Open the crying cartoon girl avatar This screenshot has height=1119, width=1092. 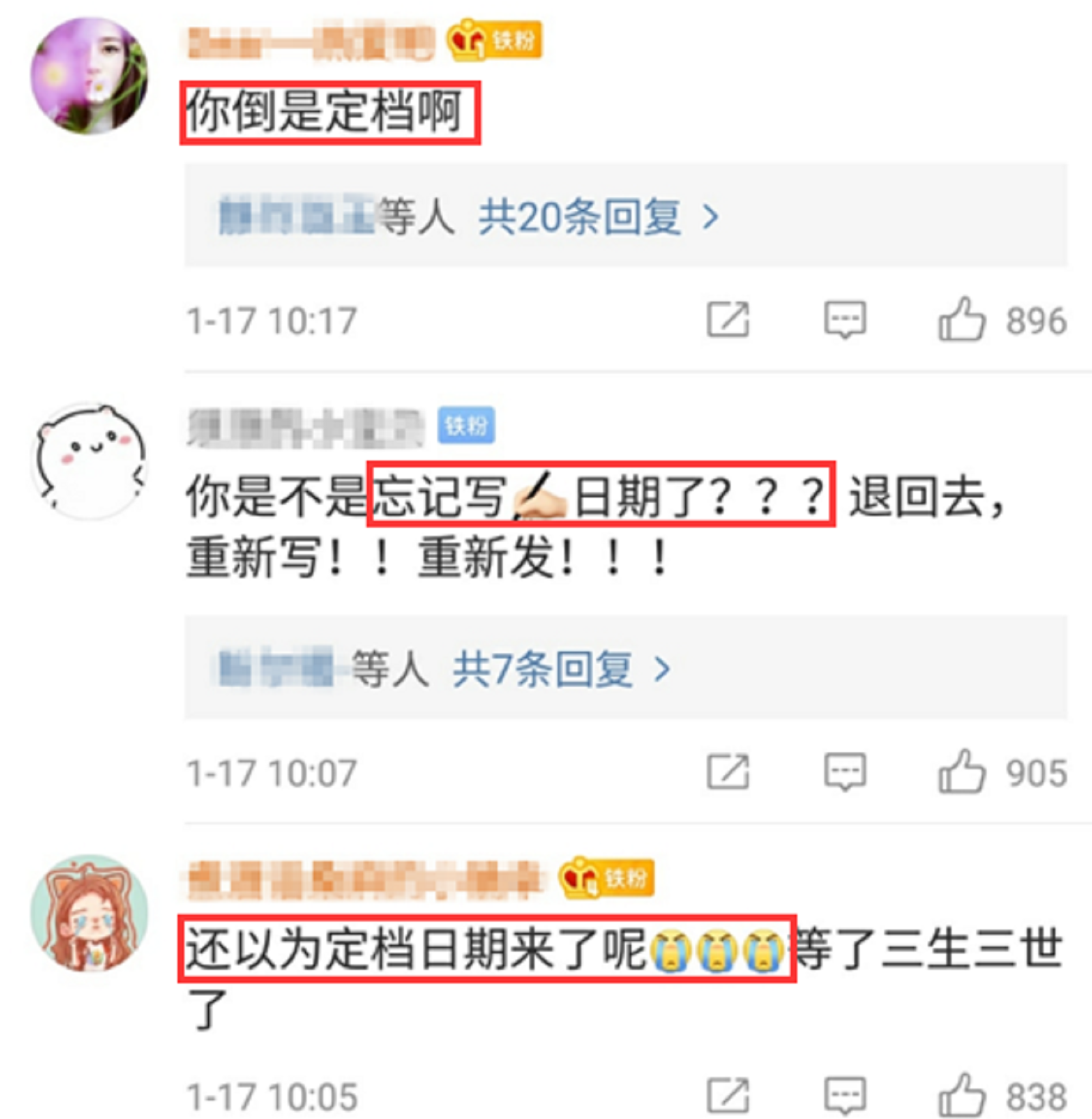pos(89,913)
